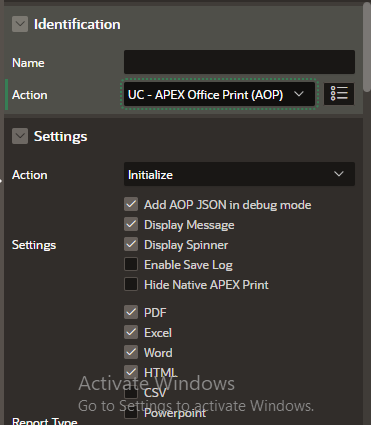Uncheck the Word report type

(131, 352)
